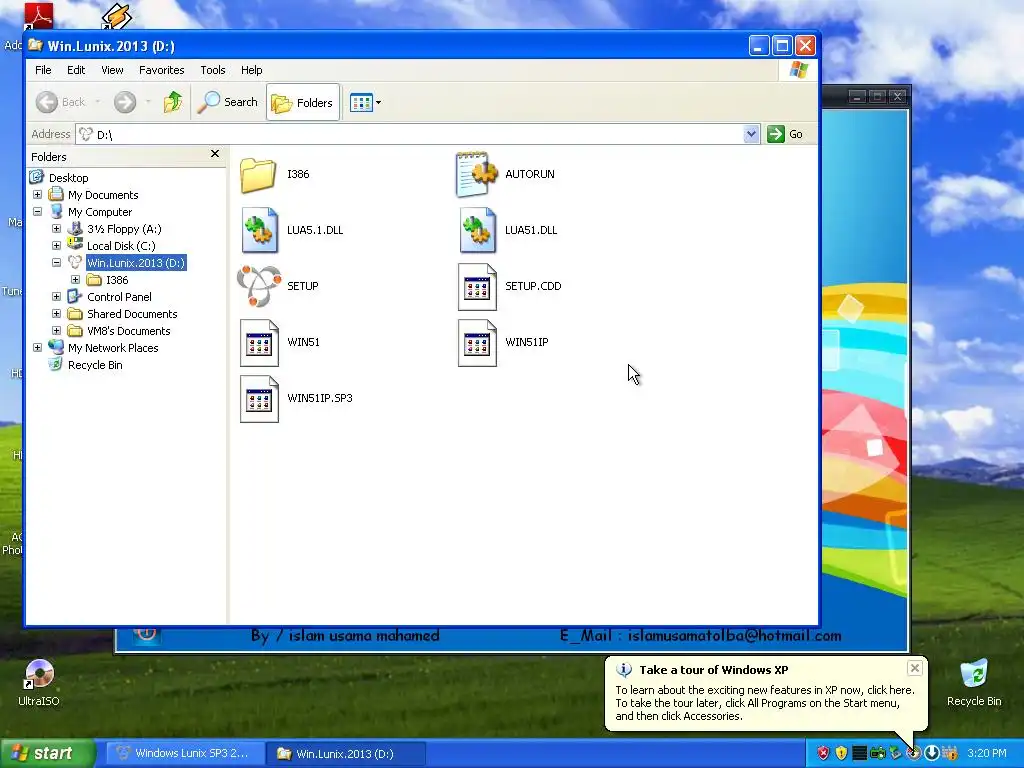The width and height of the screenshot is (1024, 768).
Task: Open the Help menu
Action: [251, 70]
